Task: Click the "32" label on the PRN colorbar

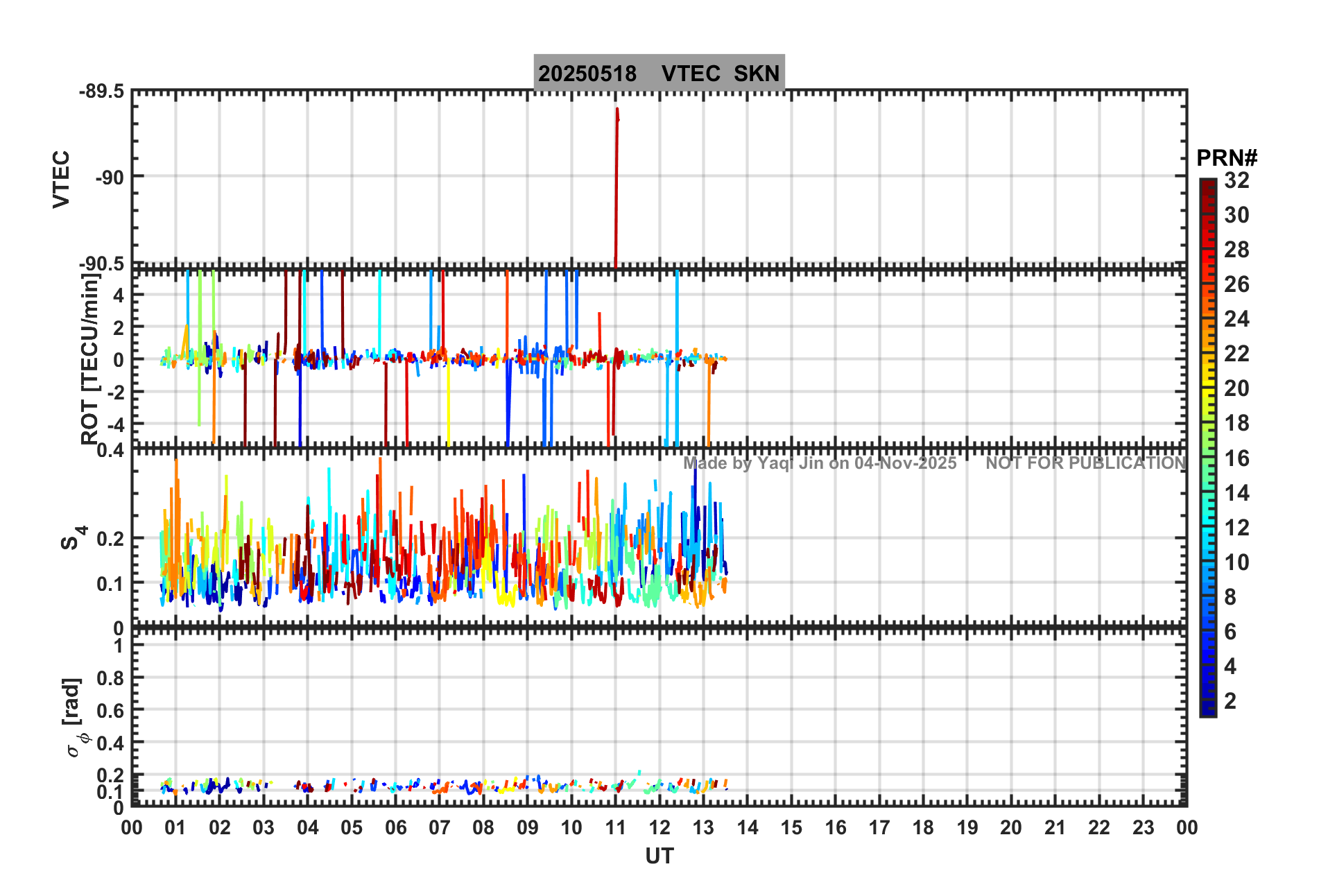Action: coord(1236,180)
